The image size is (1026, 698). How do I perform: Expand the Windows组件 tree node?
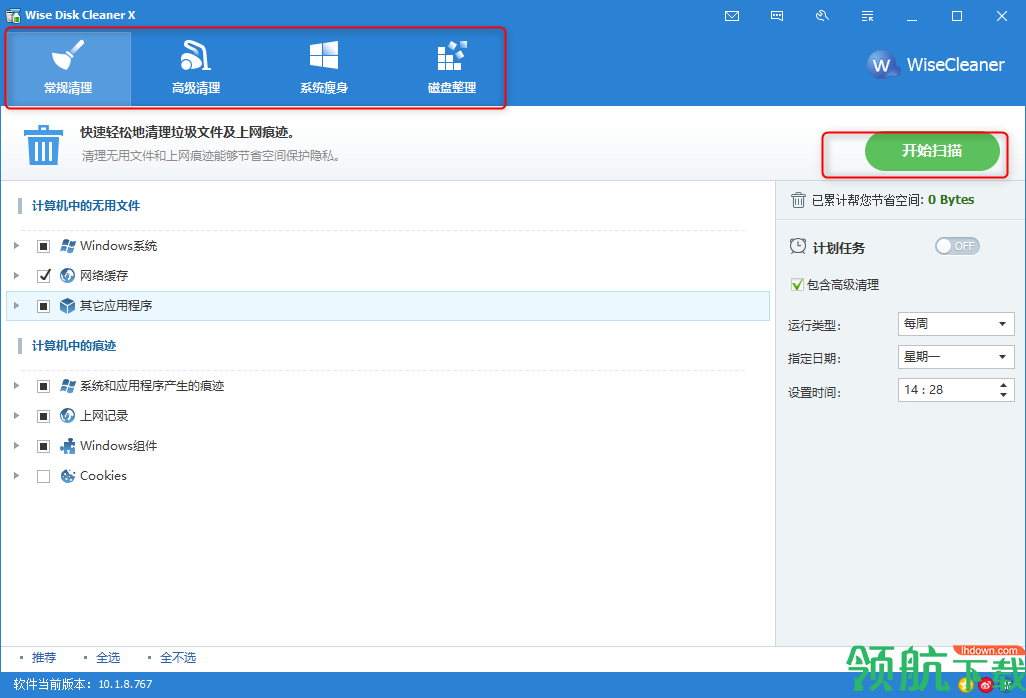coord(16,445)
